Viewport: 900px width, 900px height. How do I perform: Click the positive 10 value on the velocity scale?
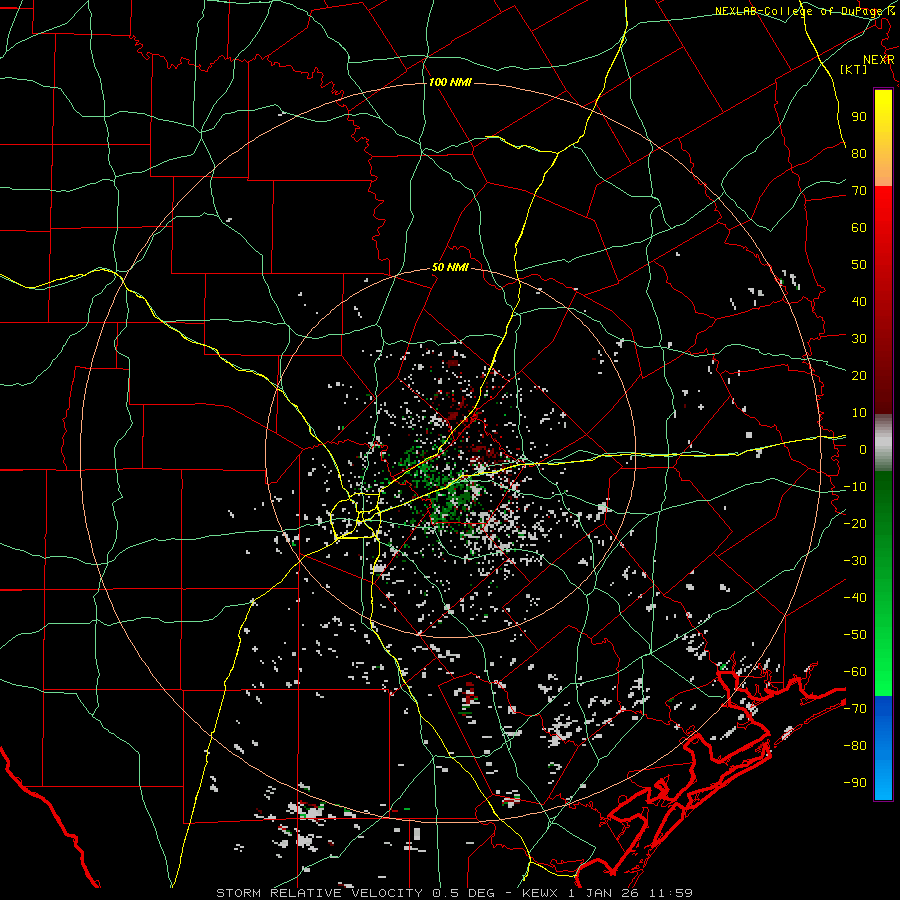pyautogui.click(x=859, y=413)
